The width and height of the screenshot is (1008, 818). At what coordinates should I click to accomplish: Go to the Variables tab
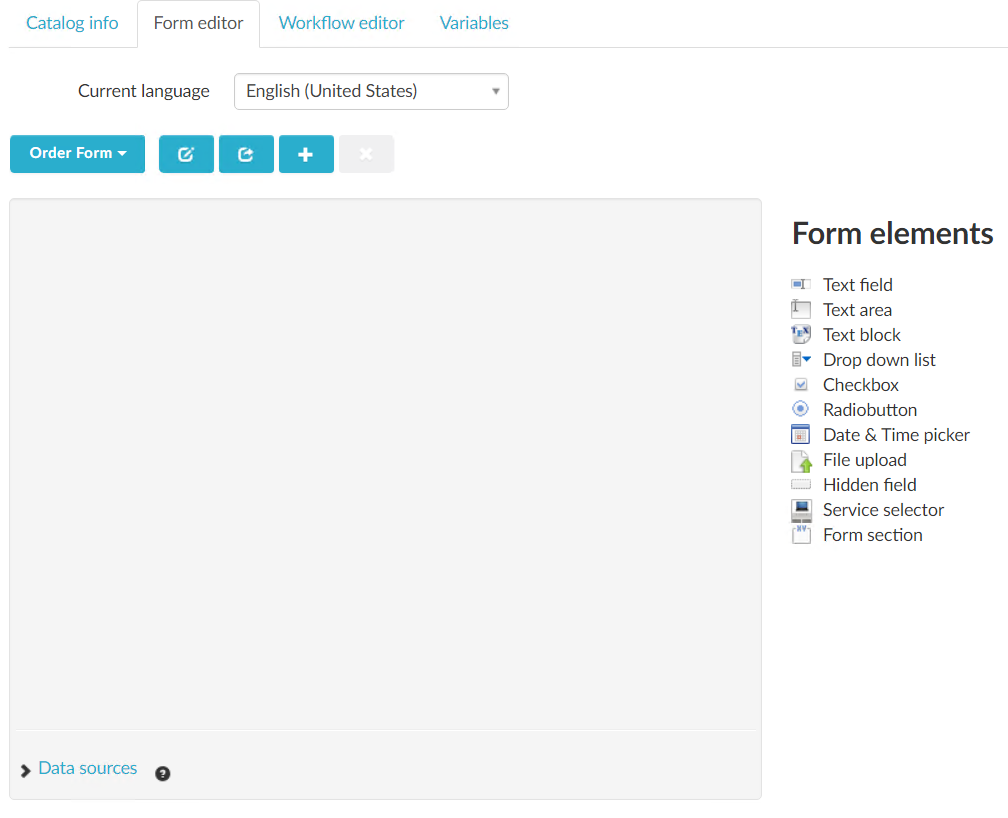click(x=474, y=23)
